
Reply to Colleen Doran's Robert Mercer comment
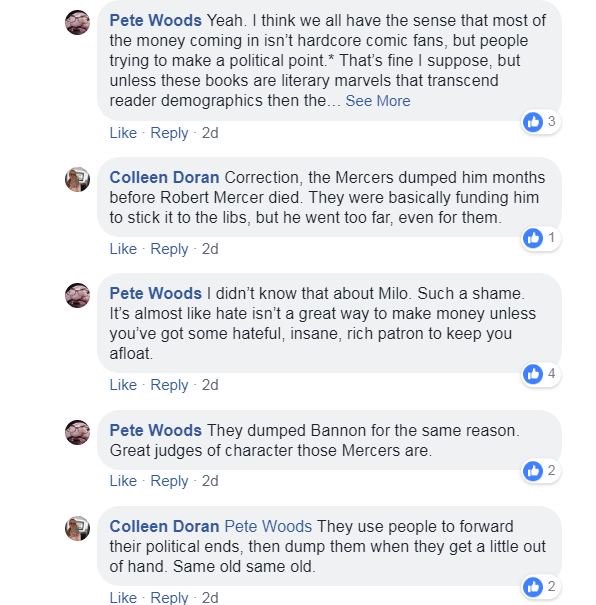[169, 249]
